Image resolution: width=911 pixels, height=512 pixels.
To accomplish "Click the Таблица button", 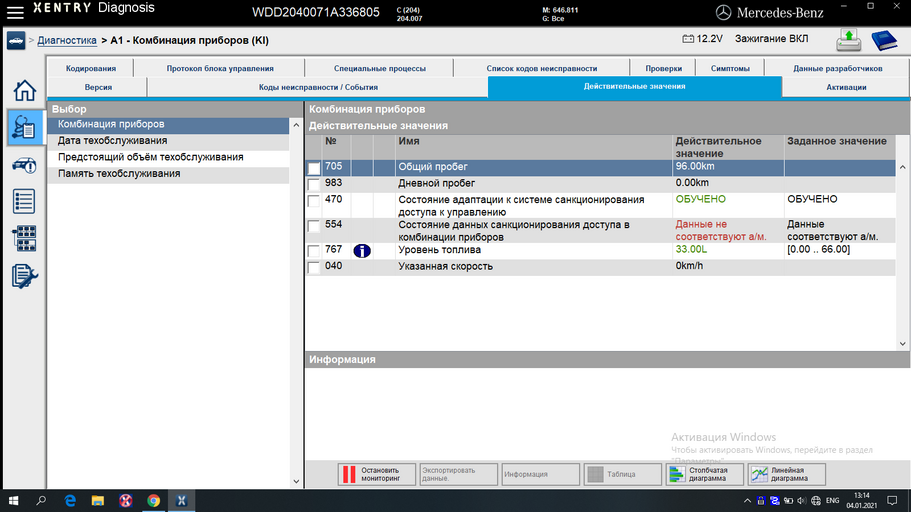I will pos(622,474).
